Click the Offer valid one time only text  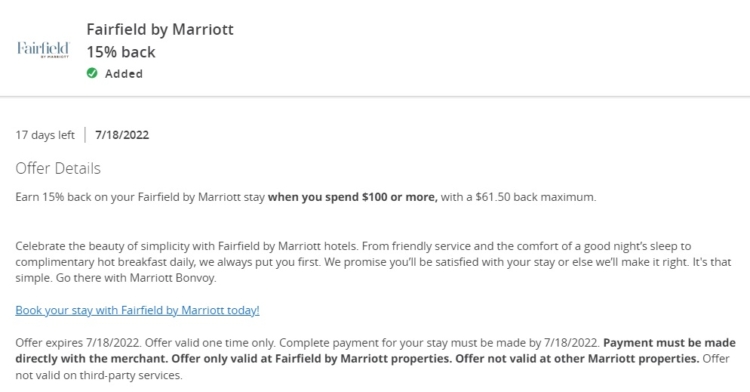[x=210, y=343]
